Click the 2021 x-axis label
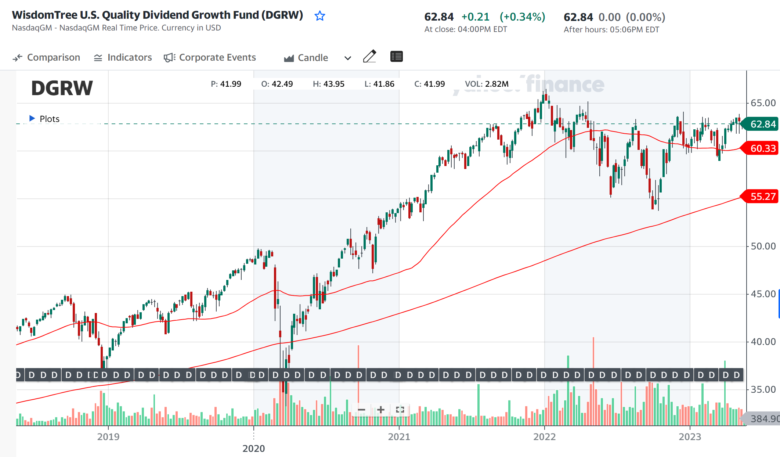This screenshot has width=780, height=457. click(399, 437)
